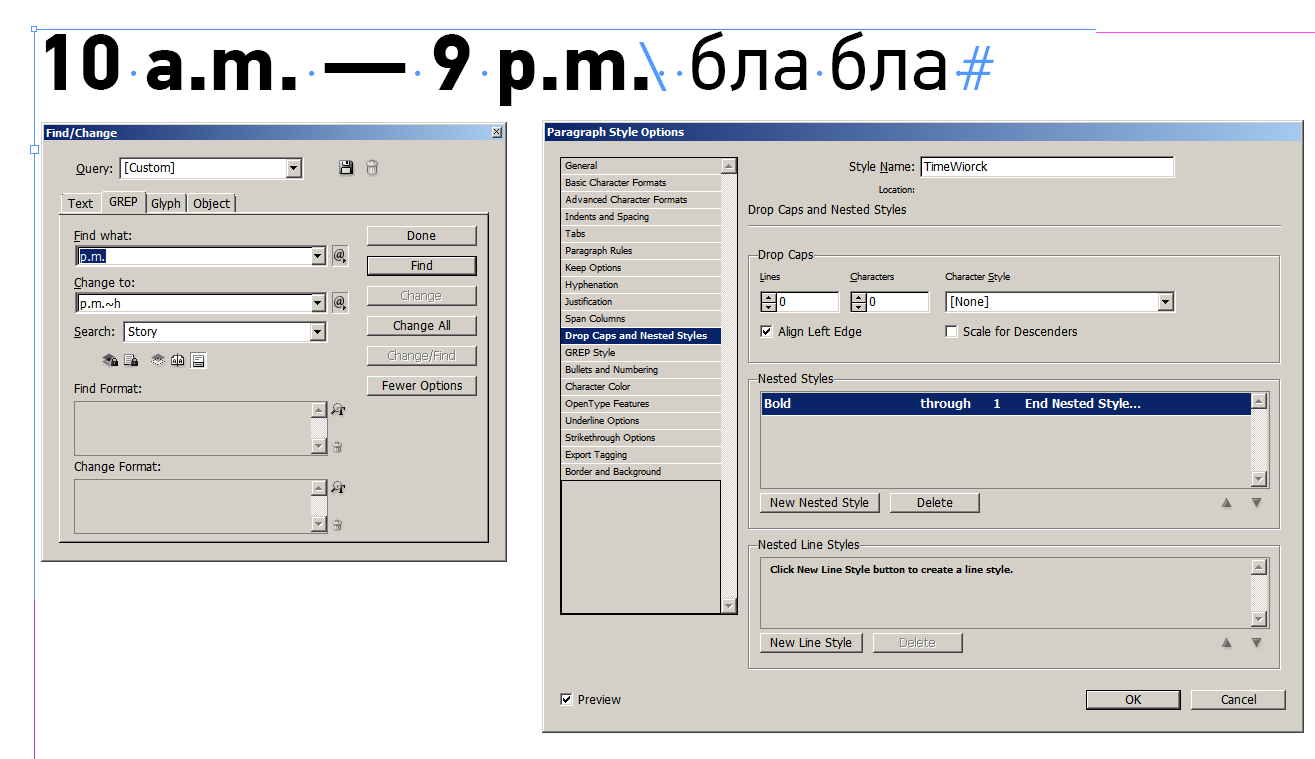Viewport: 1315px width, 759px height.
Task: Switch to the Glyph tab
Action: click(166, 203)
